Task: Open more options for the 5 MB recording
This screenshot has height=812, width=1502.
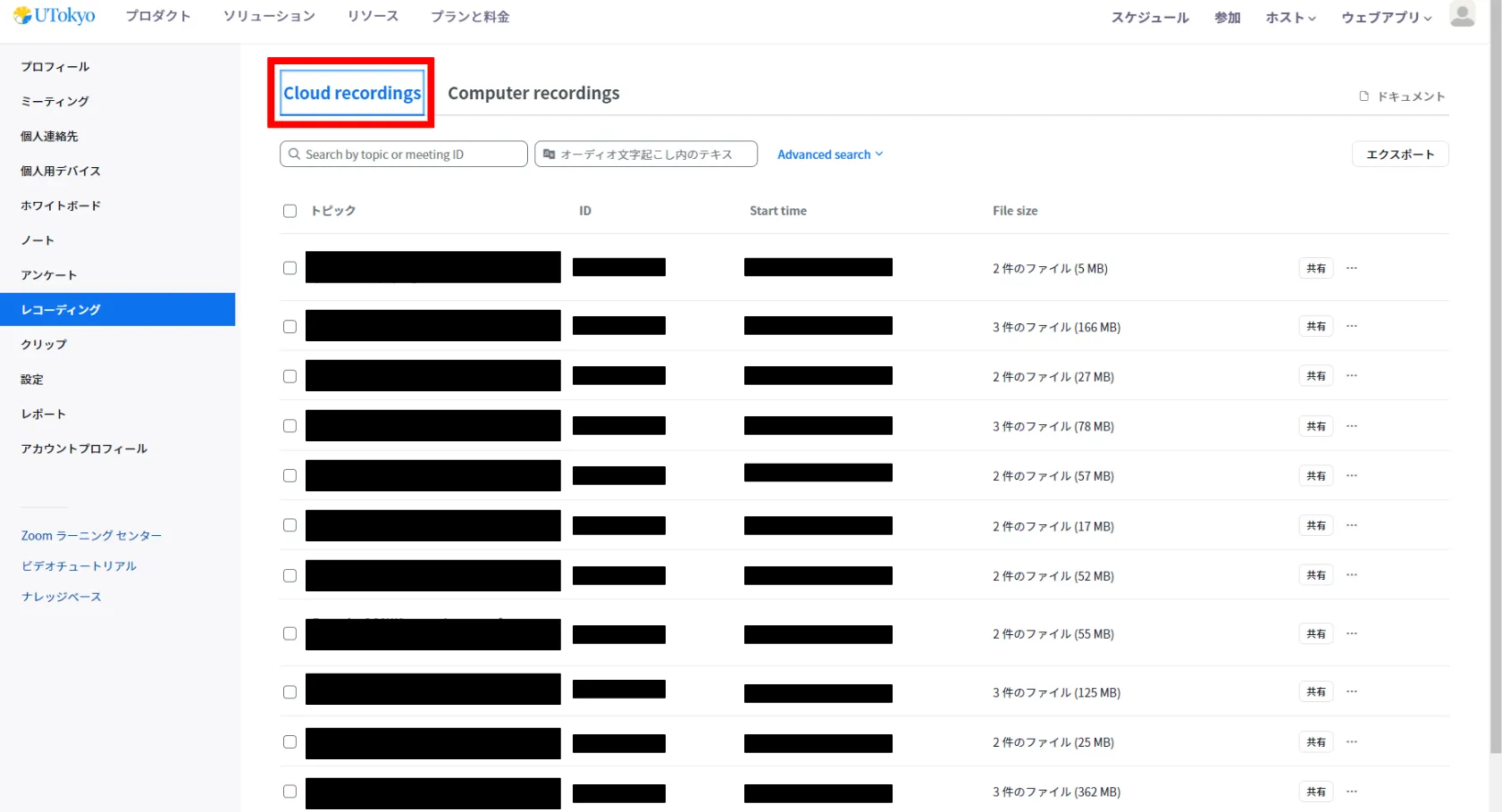Action: tap(1351, 268)
